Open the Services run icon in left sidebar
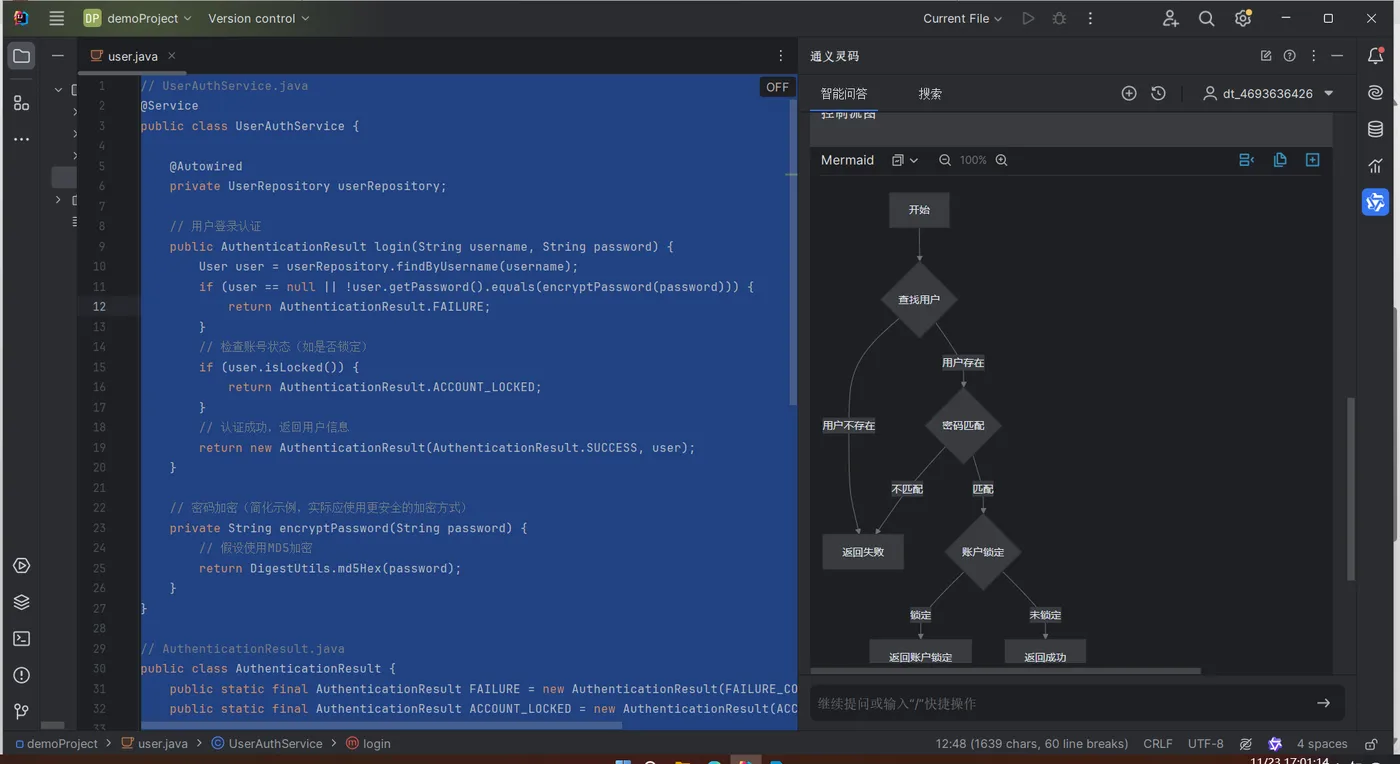This screenshot has height=764, width=1400. [21, 566]
